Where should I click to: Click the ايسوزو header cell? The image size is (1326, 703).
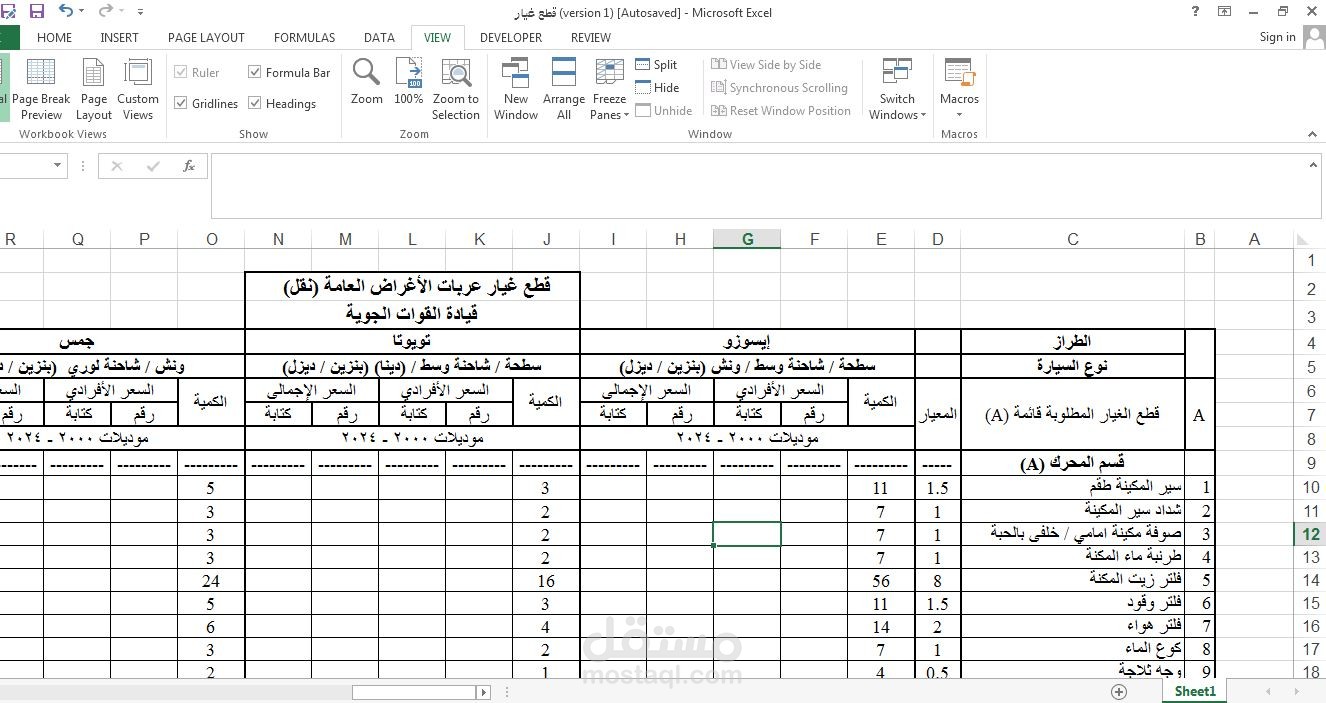pyautogui.click(x=747, y=341)
